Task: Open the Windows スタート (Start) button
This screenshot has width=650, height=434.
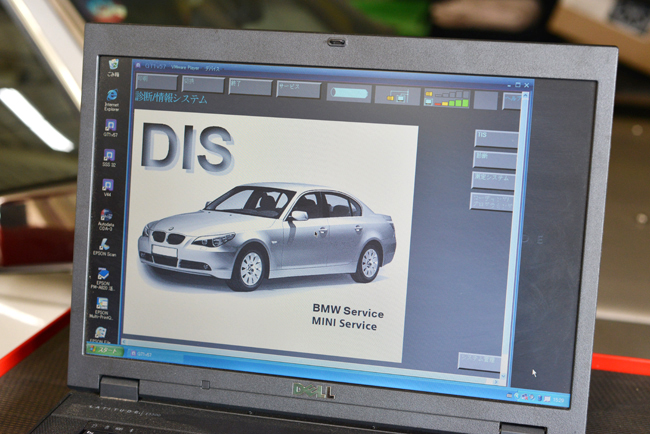Action: pos(105,350)
